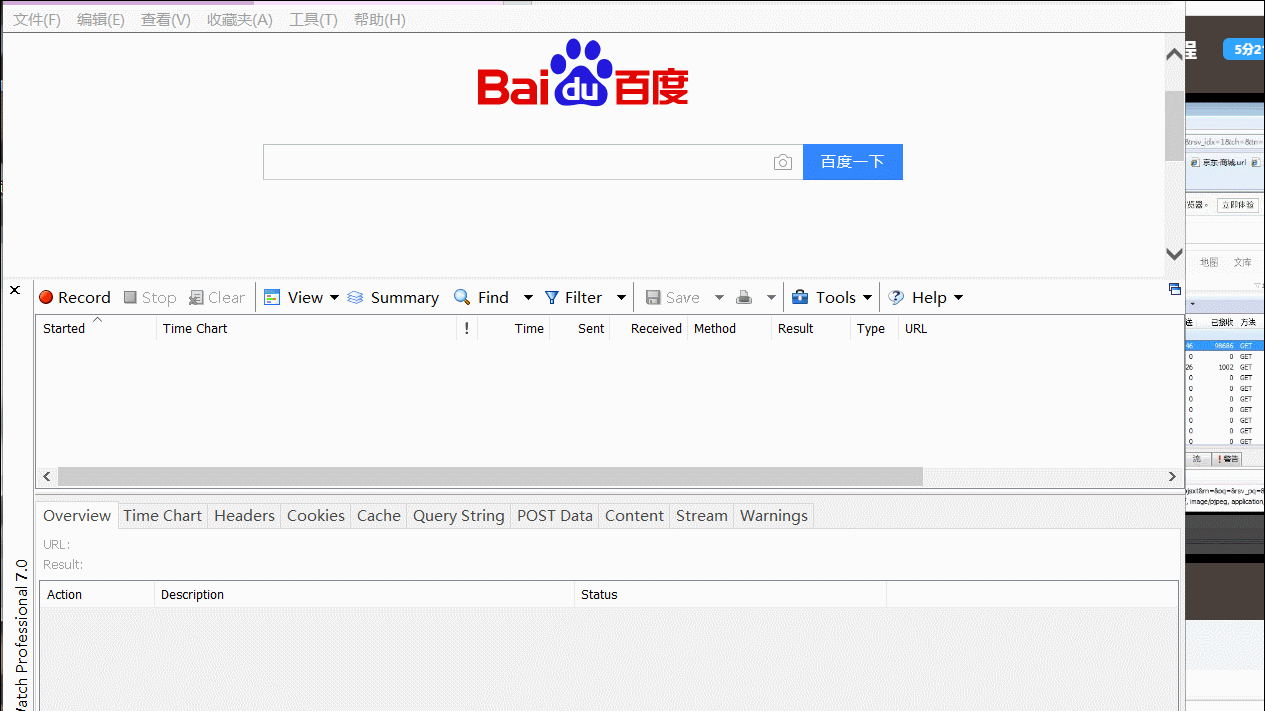The height and width of the screenshot is (711, 1265).
Task: Click the Status column header
Action: (x=731, y=594)
